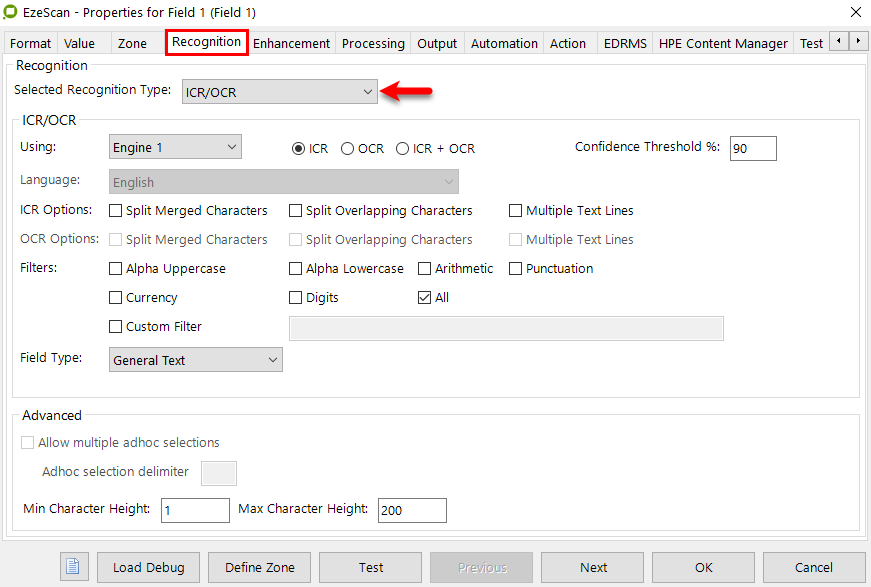Click the Load Debug button

click(x=148, y=567)
